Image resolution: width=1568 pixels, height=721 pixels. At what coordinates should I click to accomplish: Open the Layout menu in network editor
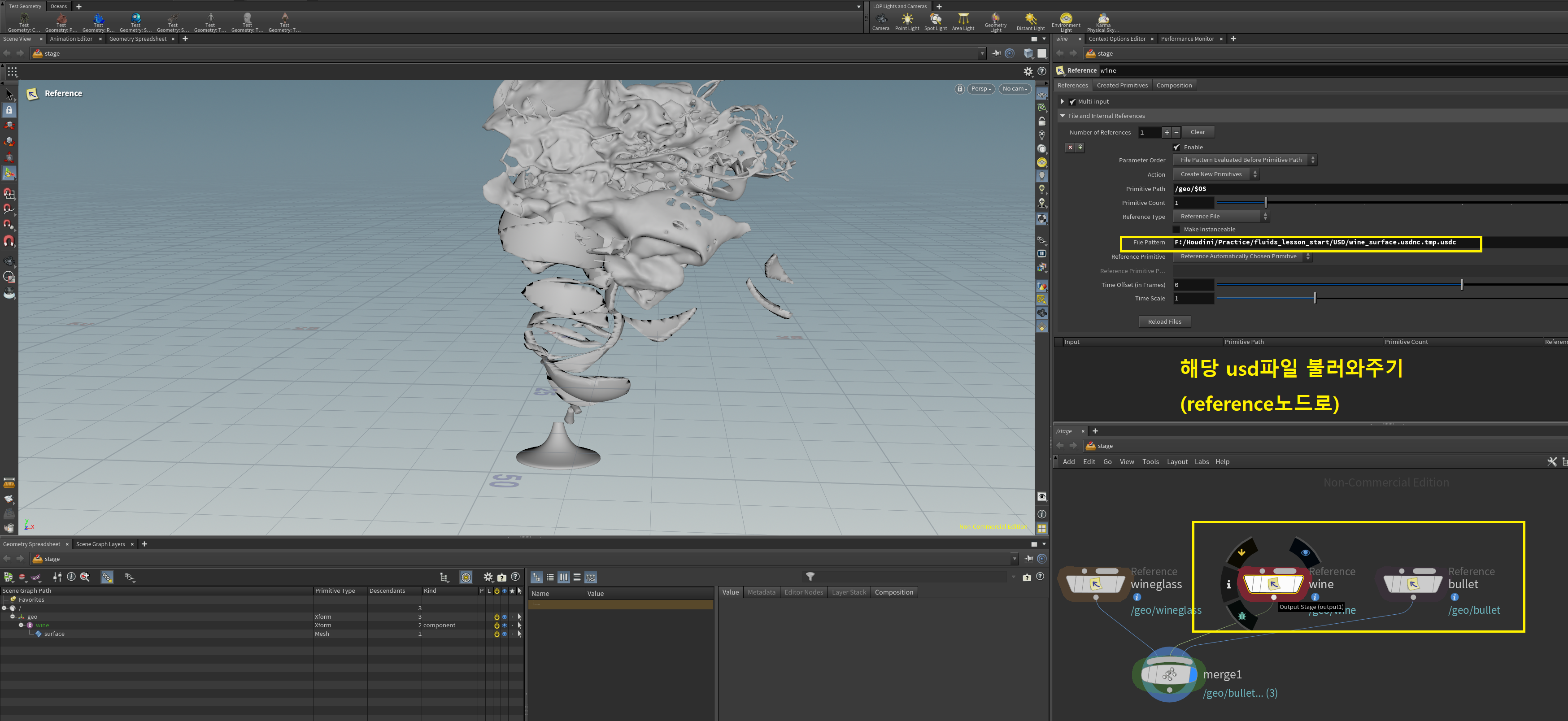click(x=1176, y=462)
